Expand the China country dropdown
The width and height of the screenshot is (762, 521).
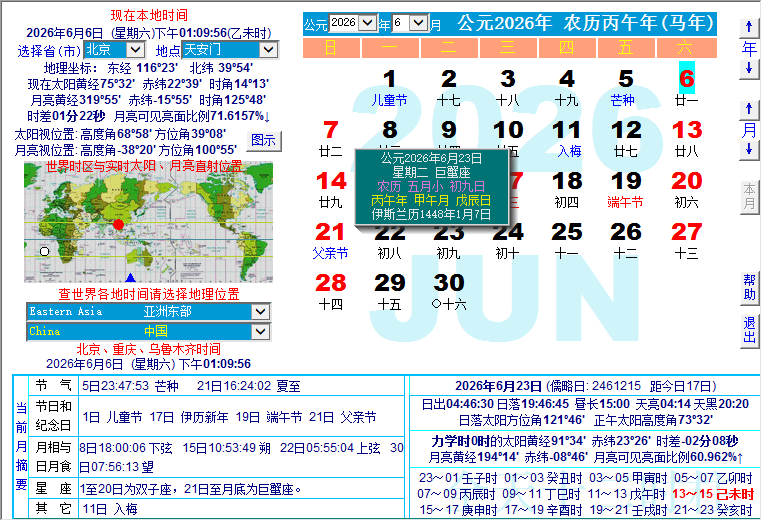pos(260,331)
